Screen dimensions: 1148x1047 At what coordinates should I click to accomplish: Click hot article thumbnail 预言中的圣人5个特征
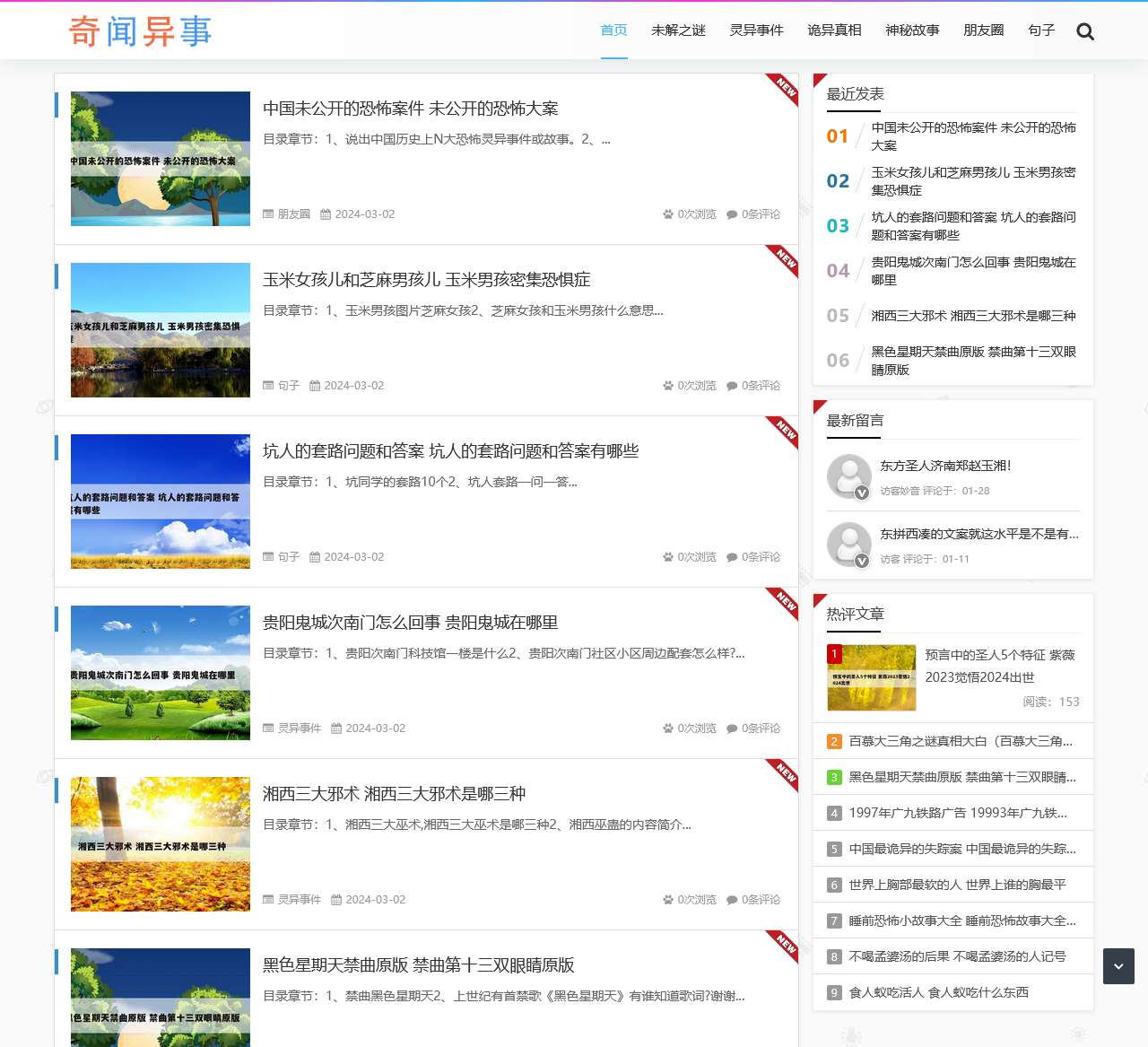(871, 677)
